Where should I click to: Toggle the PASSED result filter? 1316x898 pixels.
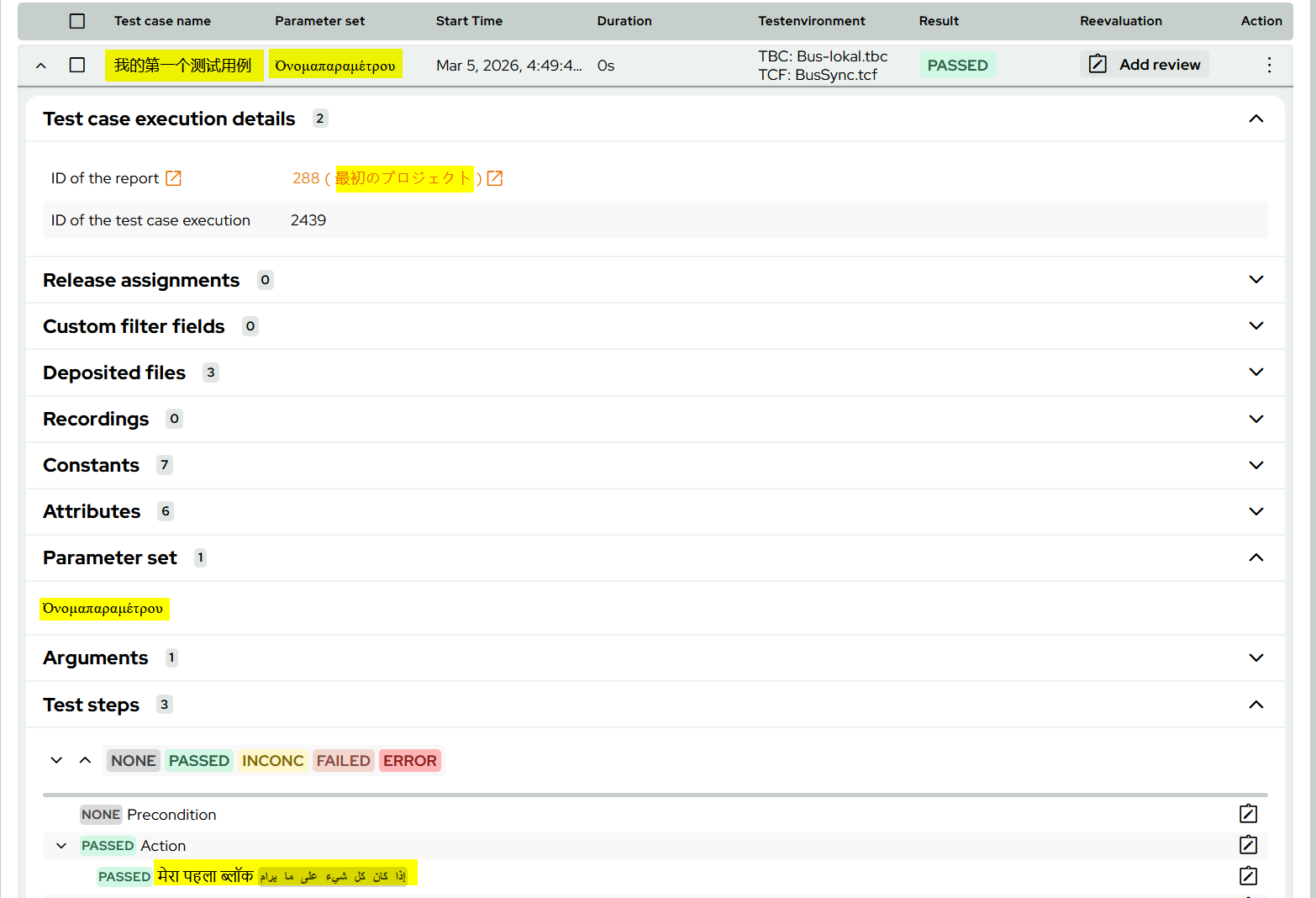(x=198, y=761)
